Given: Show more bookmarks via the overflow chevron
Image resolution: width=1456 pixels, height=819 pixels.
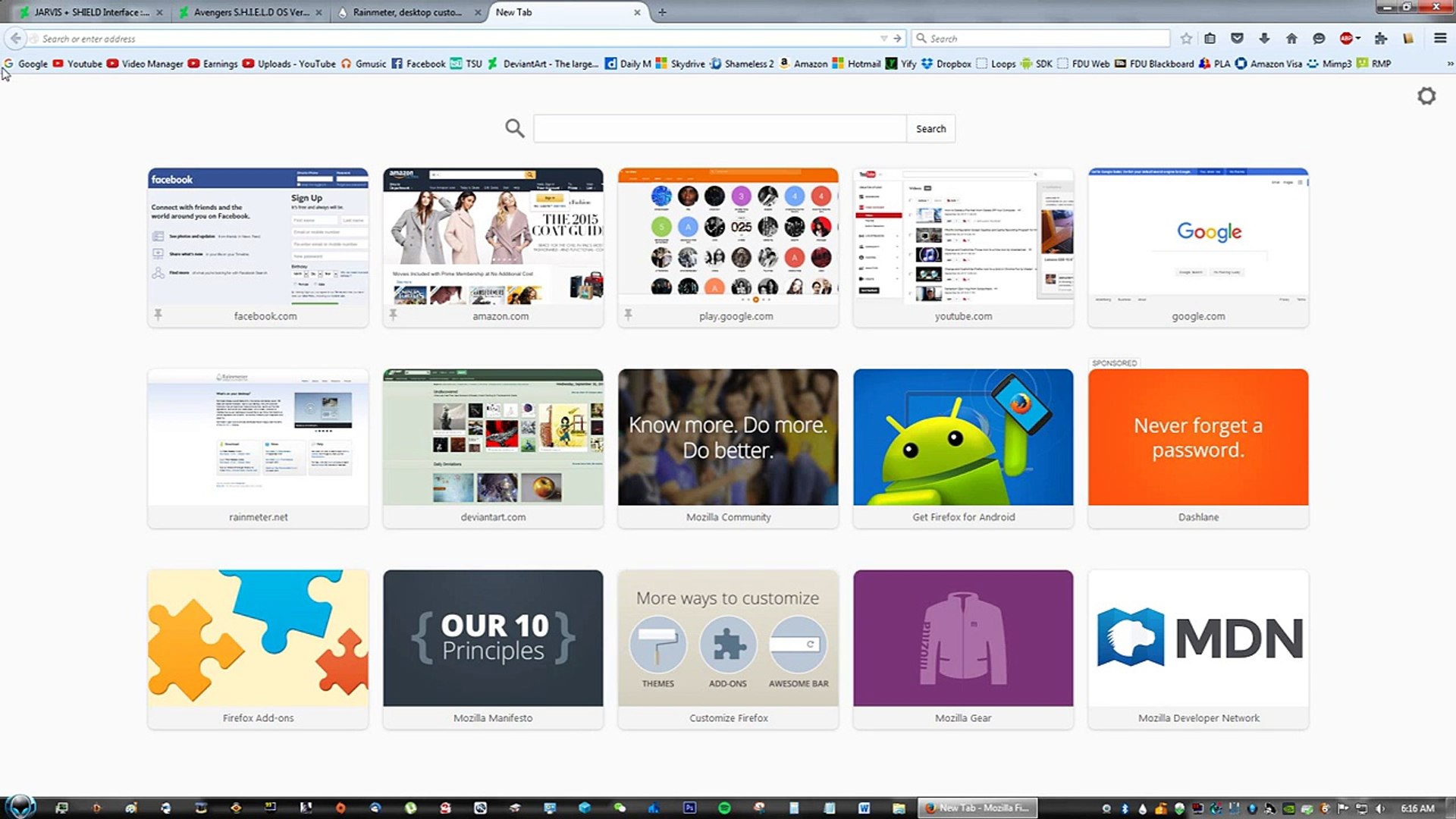Looking at the screenshot, I should click(x=1450, y=64).
